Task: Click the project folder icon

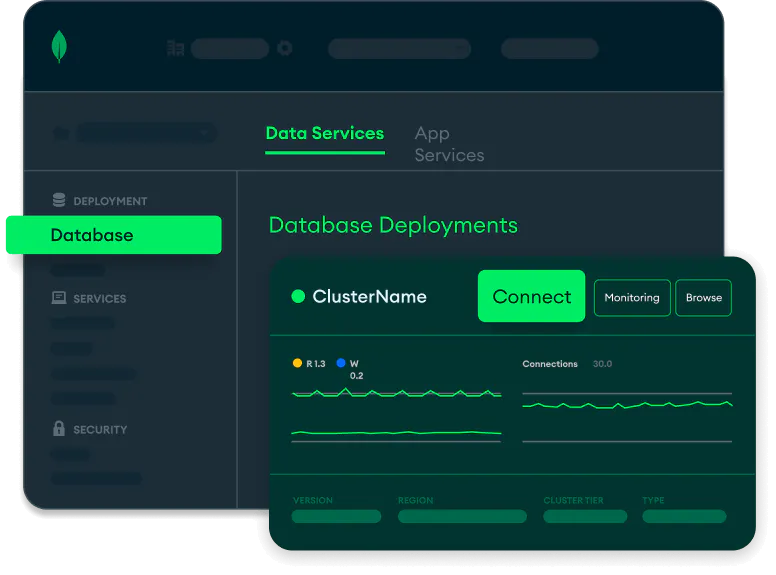Action: coord(61,133)
